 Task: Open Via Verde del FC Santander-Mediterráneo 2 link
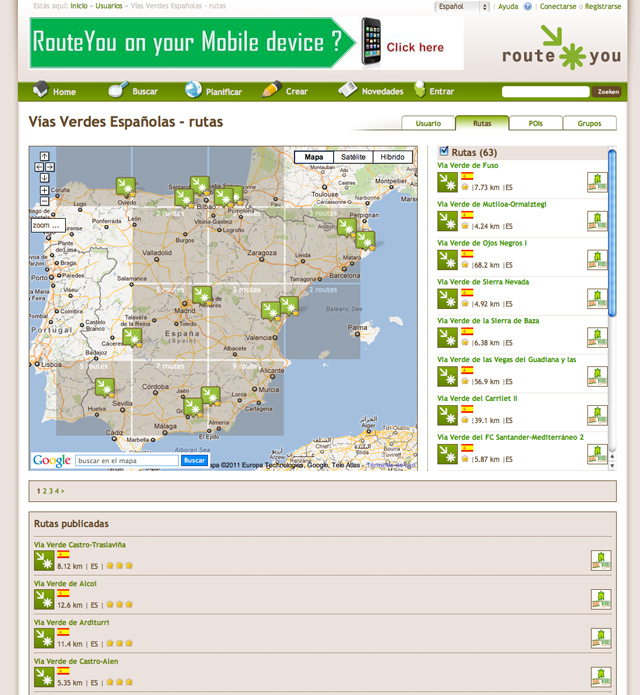coord(510,437)
